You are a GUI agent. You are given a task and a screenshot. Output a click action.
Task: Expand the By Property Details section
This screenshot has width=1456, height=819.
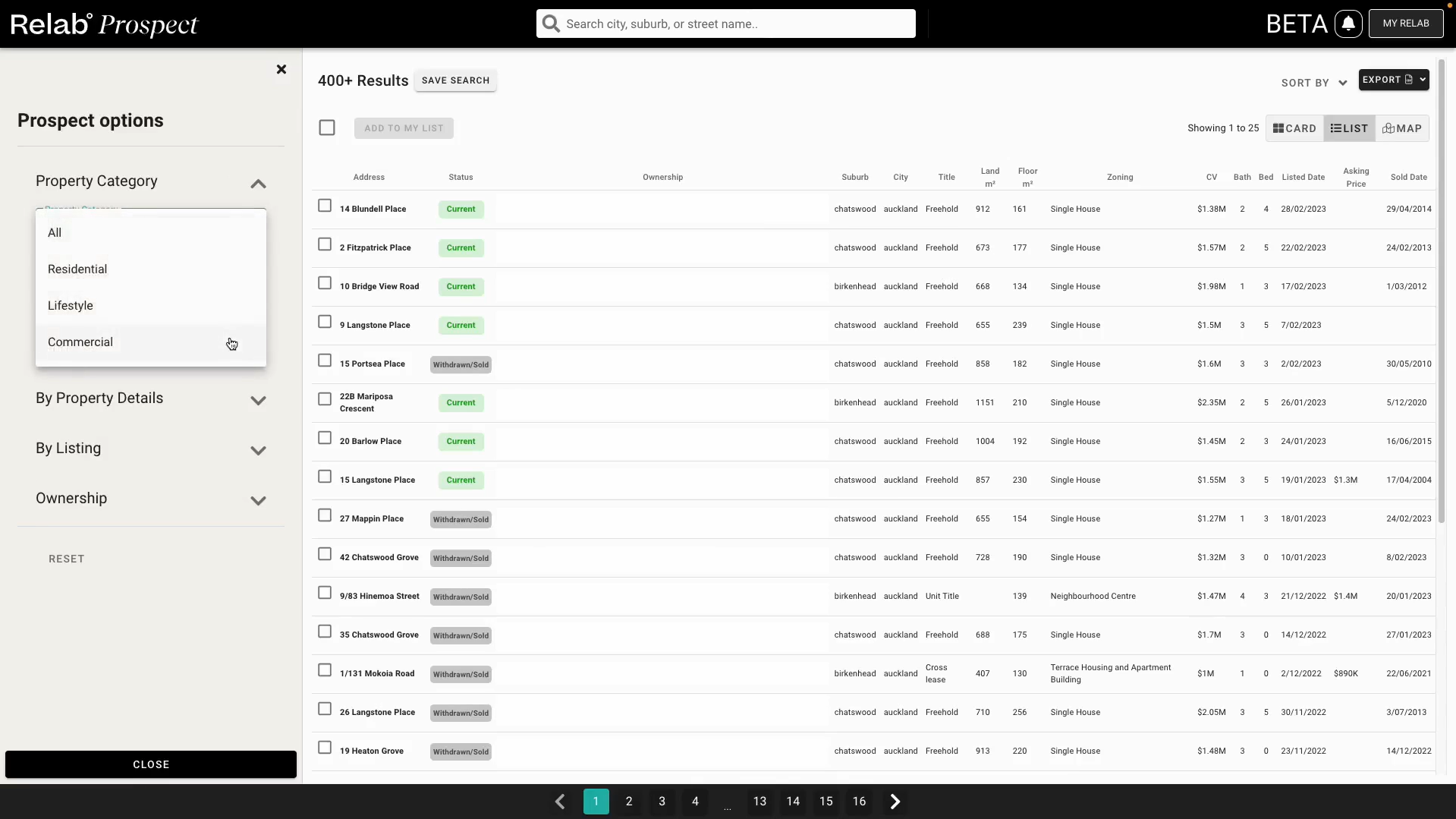coord(258,400)
